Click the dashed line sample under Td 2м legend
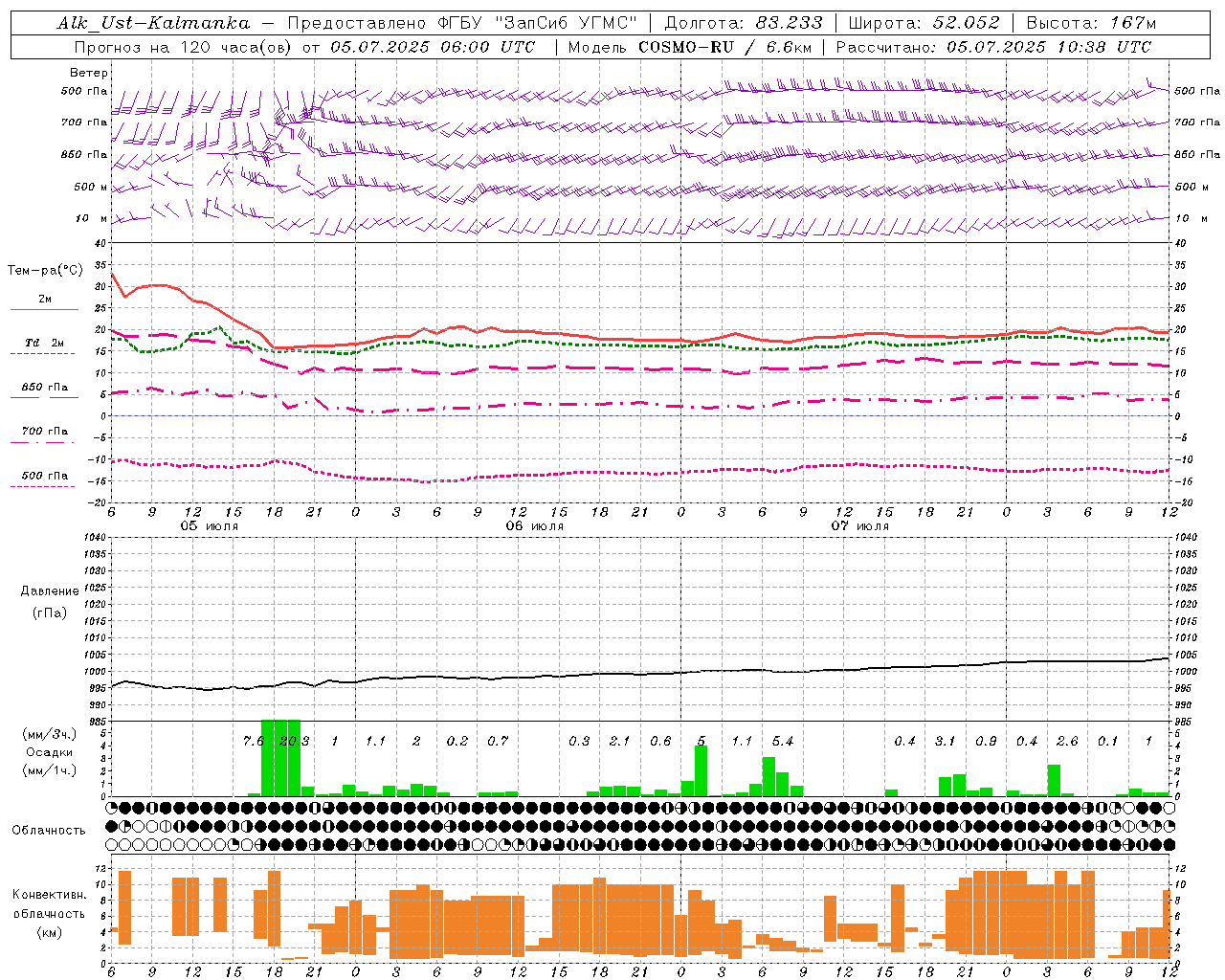This screenshot has width=1225, height=980. point(42,354)
